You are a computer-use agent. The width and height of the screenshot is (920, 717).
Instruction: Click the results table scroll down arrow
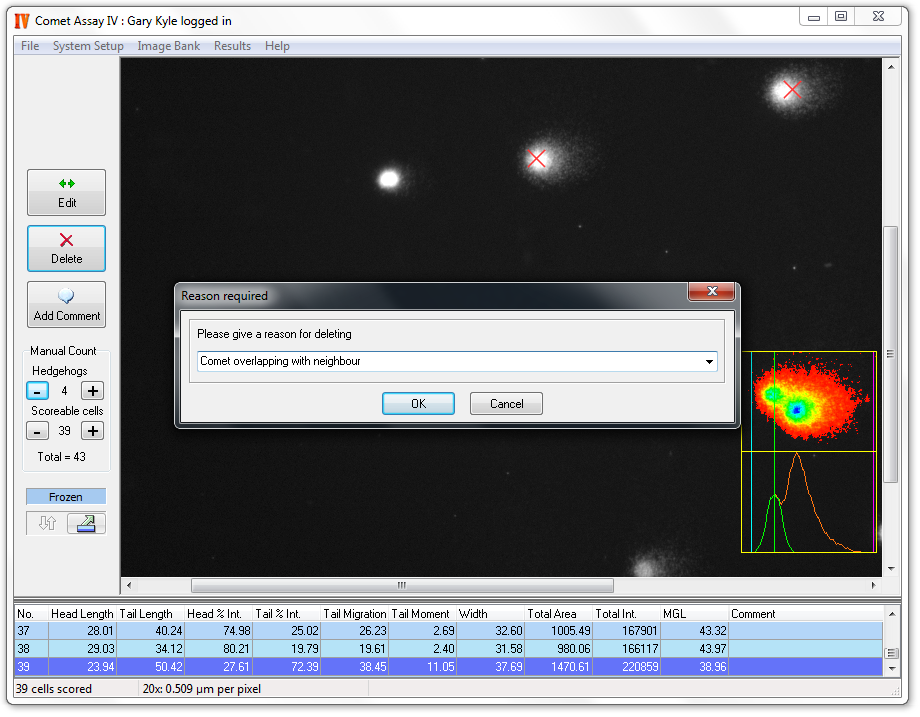892,668
